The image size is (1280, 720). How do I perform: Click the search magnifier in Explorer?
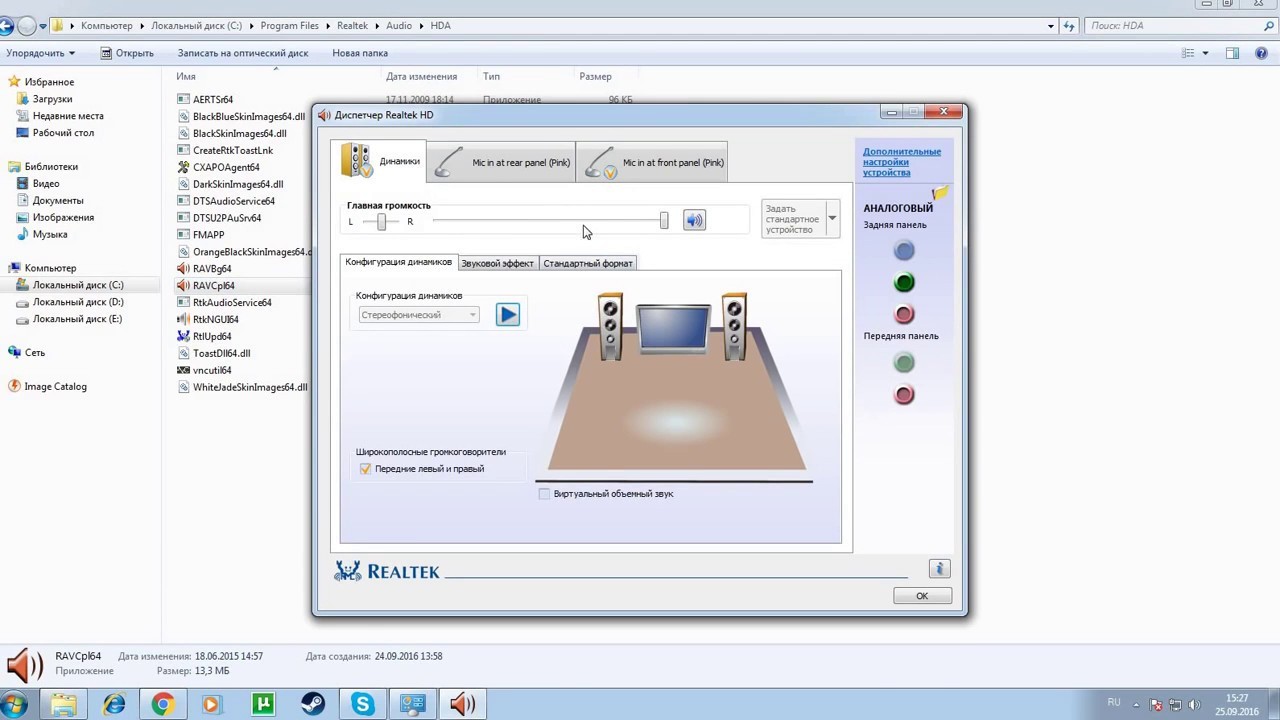pyautogui.click(x=1267, y=25)
